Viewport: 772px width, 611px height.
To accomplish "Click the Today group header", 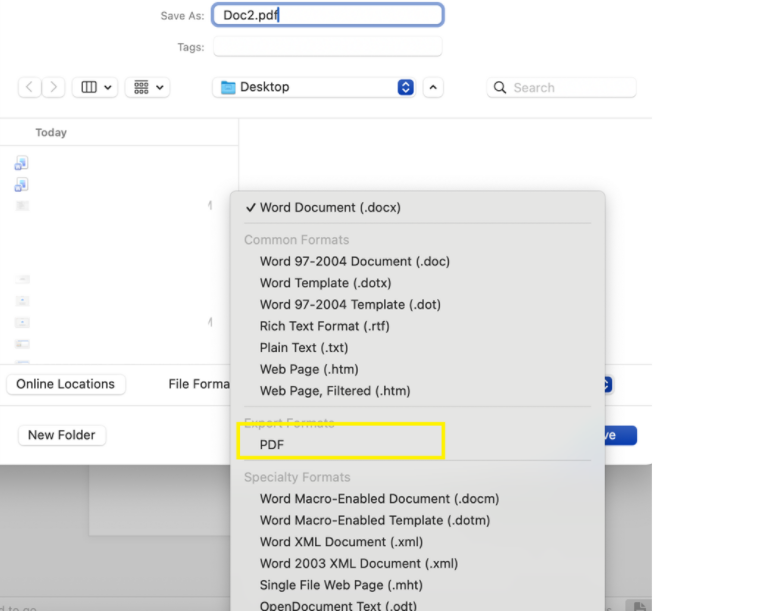I will [51, 132].
